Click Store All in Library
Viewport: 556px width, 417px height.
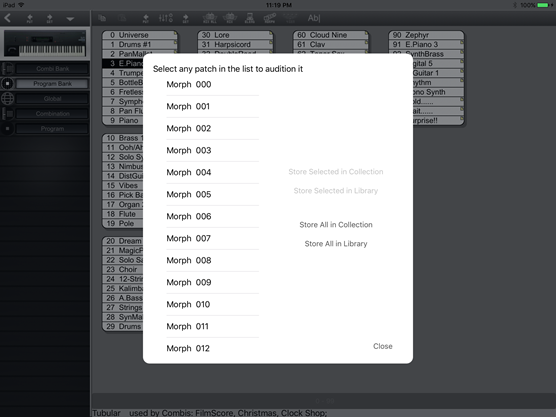point(336,244)
